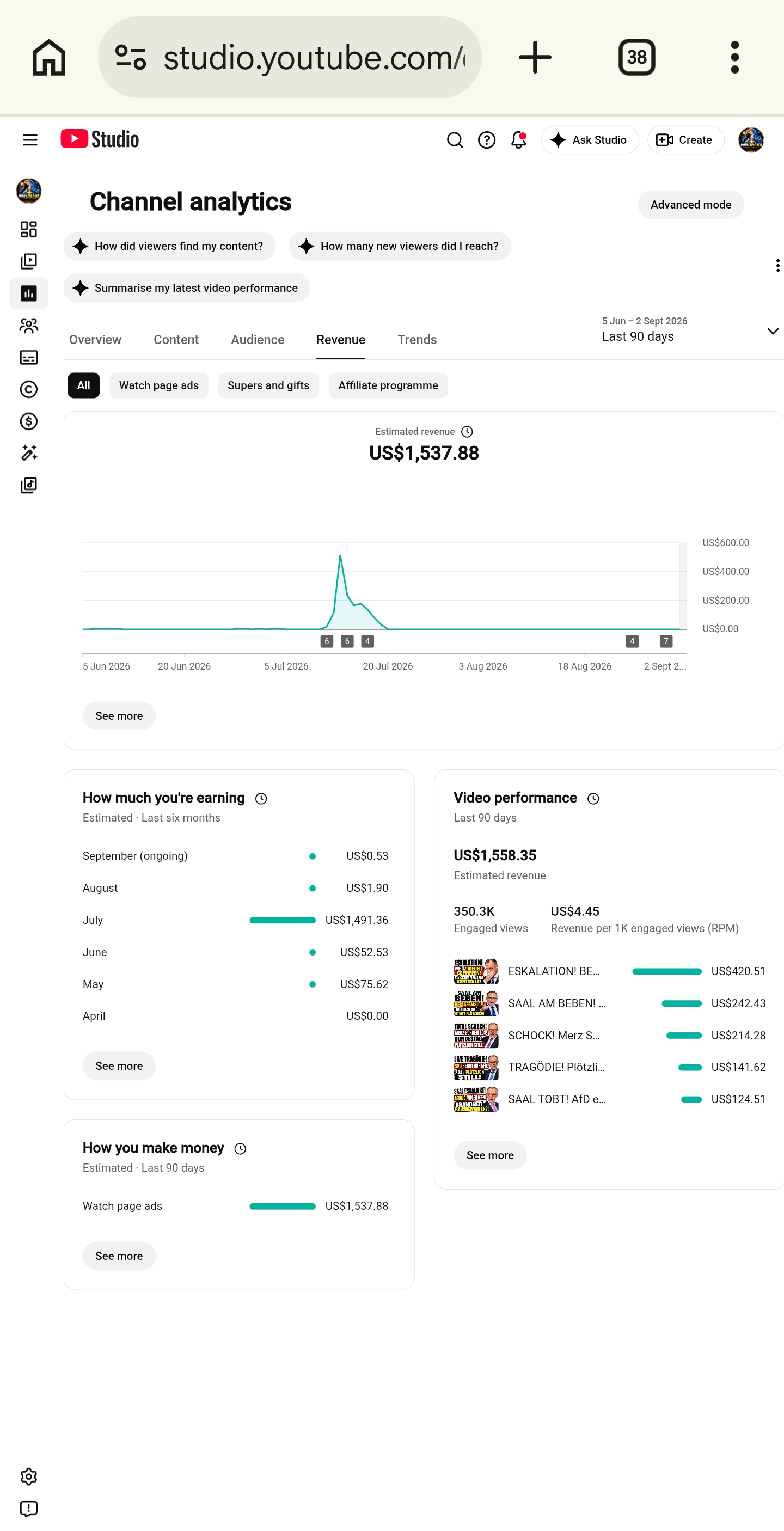The width and height of the screenshot is (784, 1531).
Task: Open Customisation magic wand icon
Action: coord(28,453)
